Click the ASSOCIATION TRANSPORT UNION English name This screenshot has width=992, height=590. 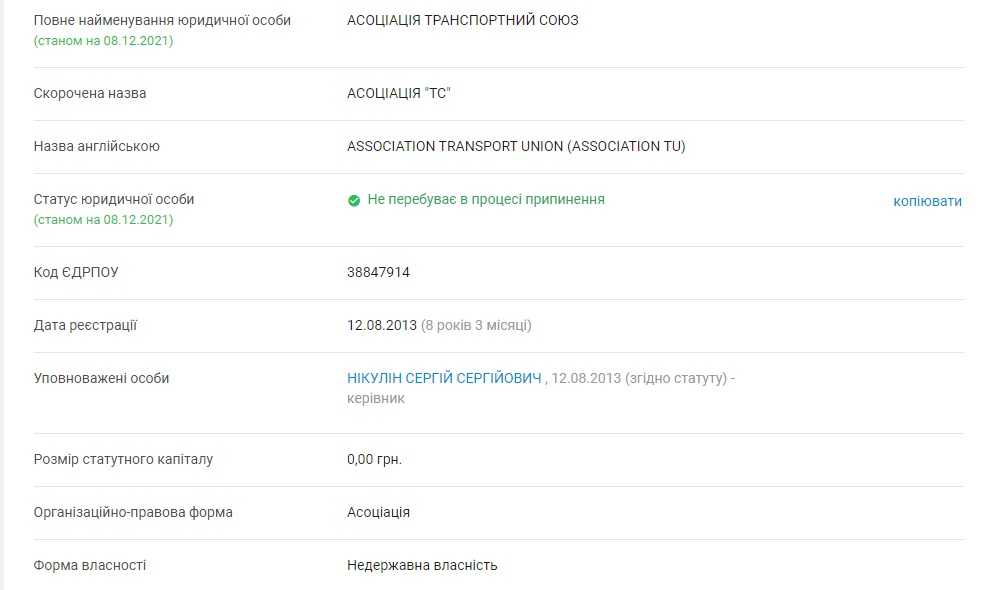[x=516, y=146]
